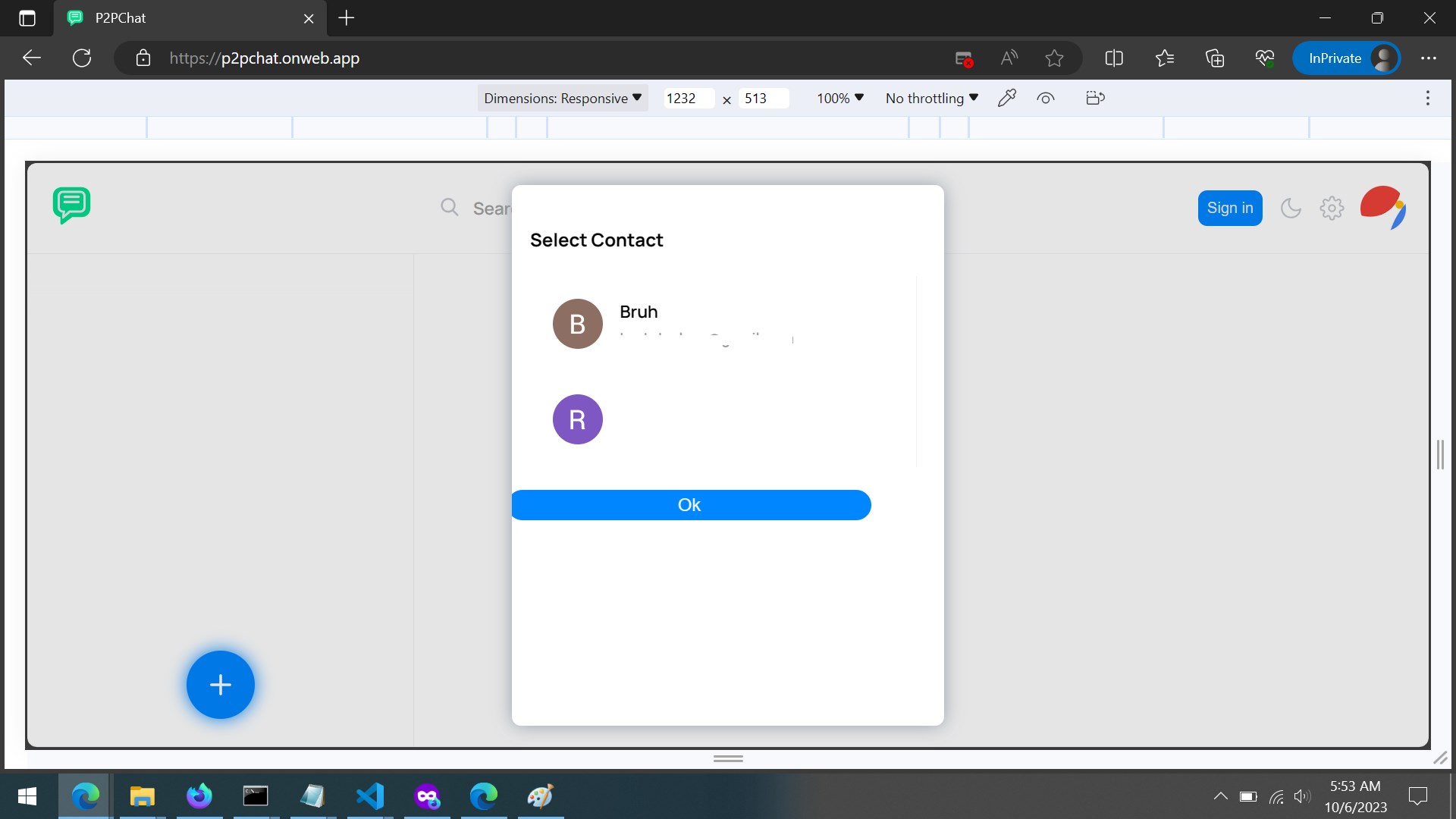The image size is (1456, 819).
Task: Toggle split screen icon in browser toolbar
Action: tap(1114, 58)
